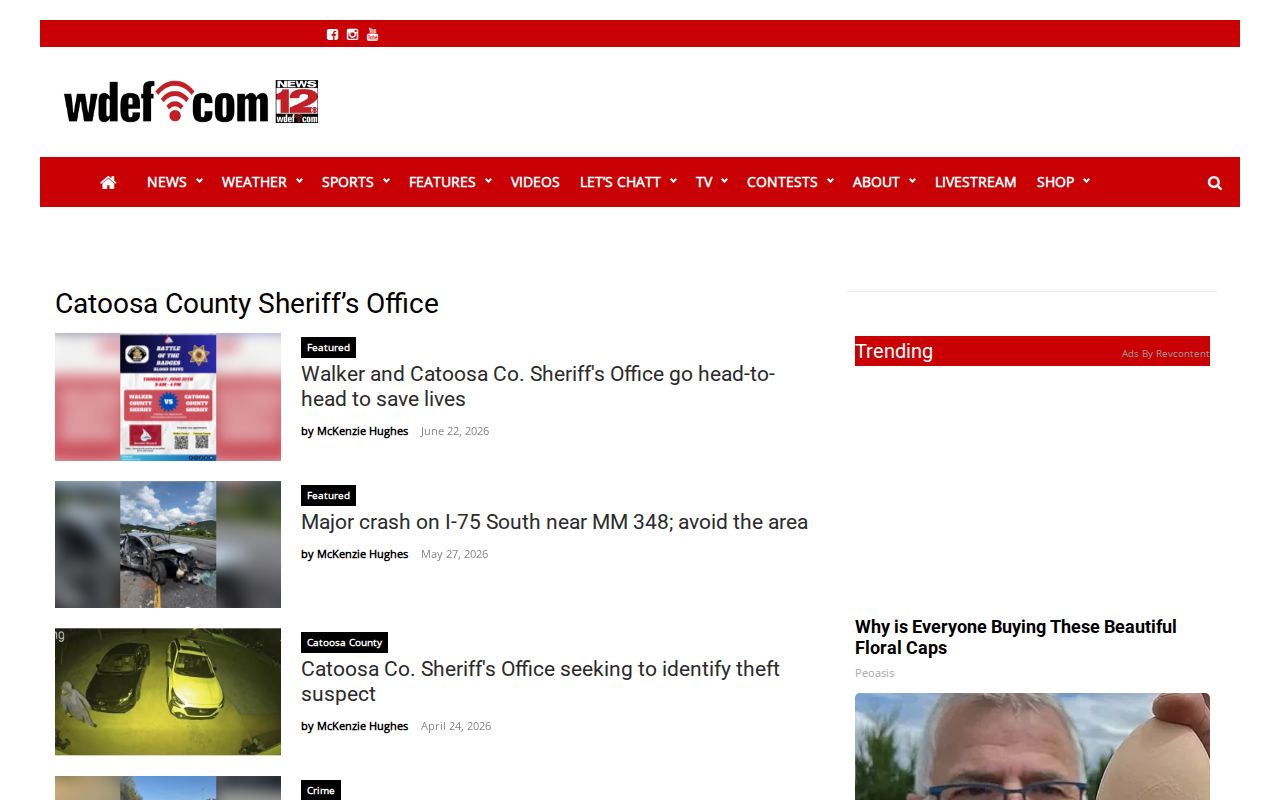Click the Trending header bar
This screenshot has width=1280, height=800.
coord(1032,351)
